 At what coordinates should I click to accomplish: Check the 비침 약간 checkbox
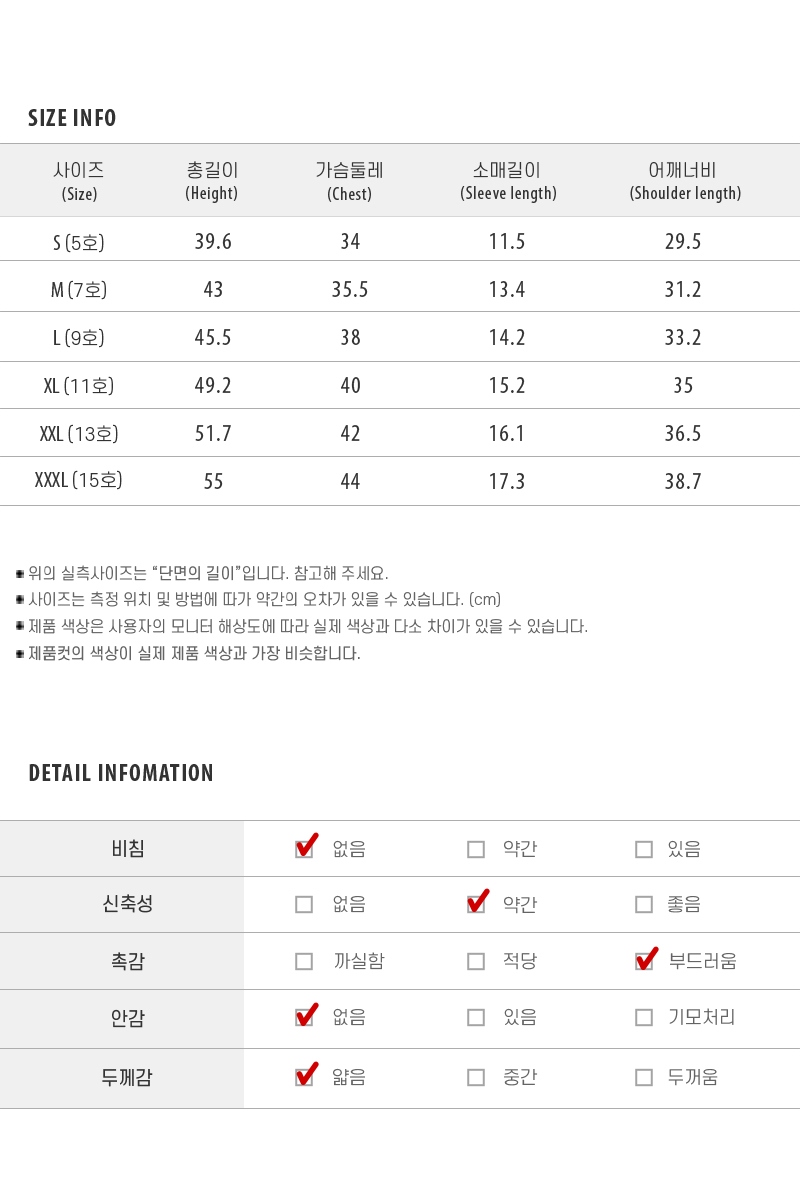click(x=476, y=849)
